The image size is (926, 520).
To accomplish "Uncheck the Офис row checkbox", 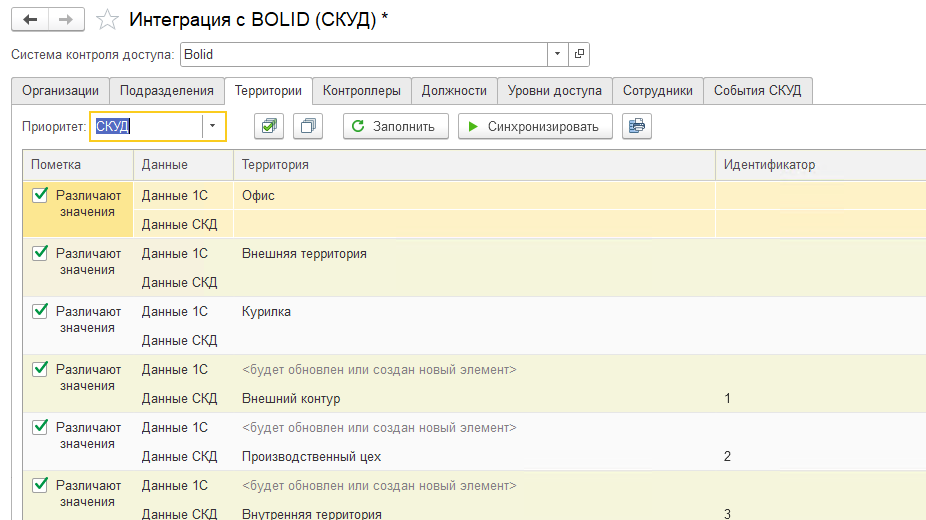I will point(41,196).
